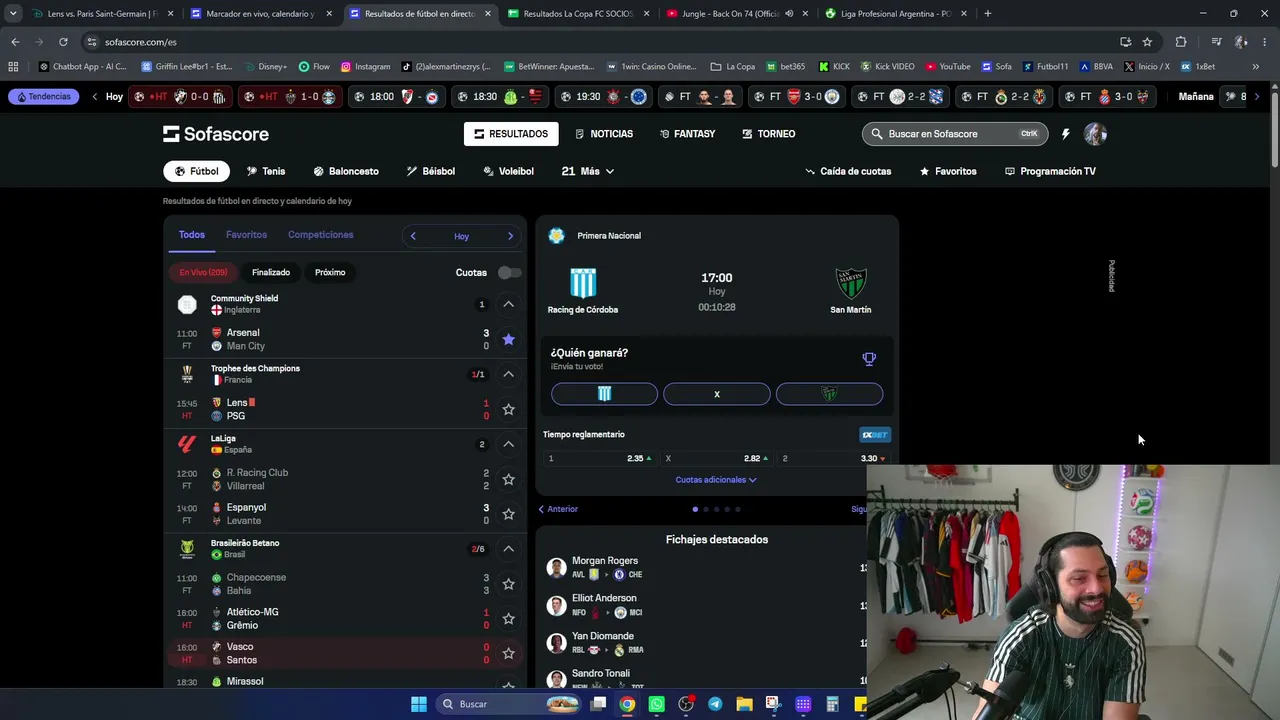
Task: Click the Sofascore logo
Action: click(x=216, y=134)
